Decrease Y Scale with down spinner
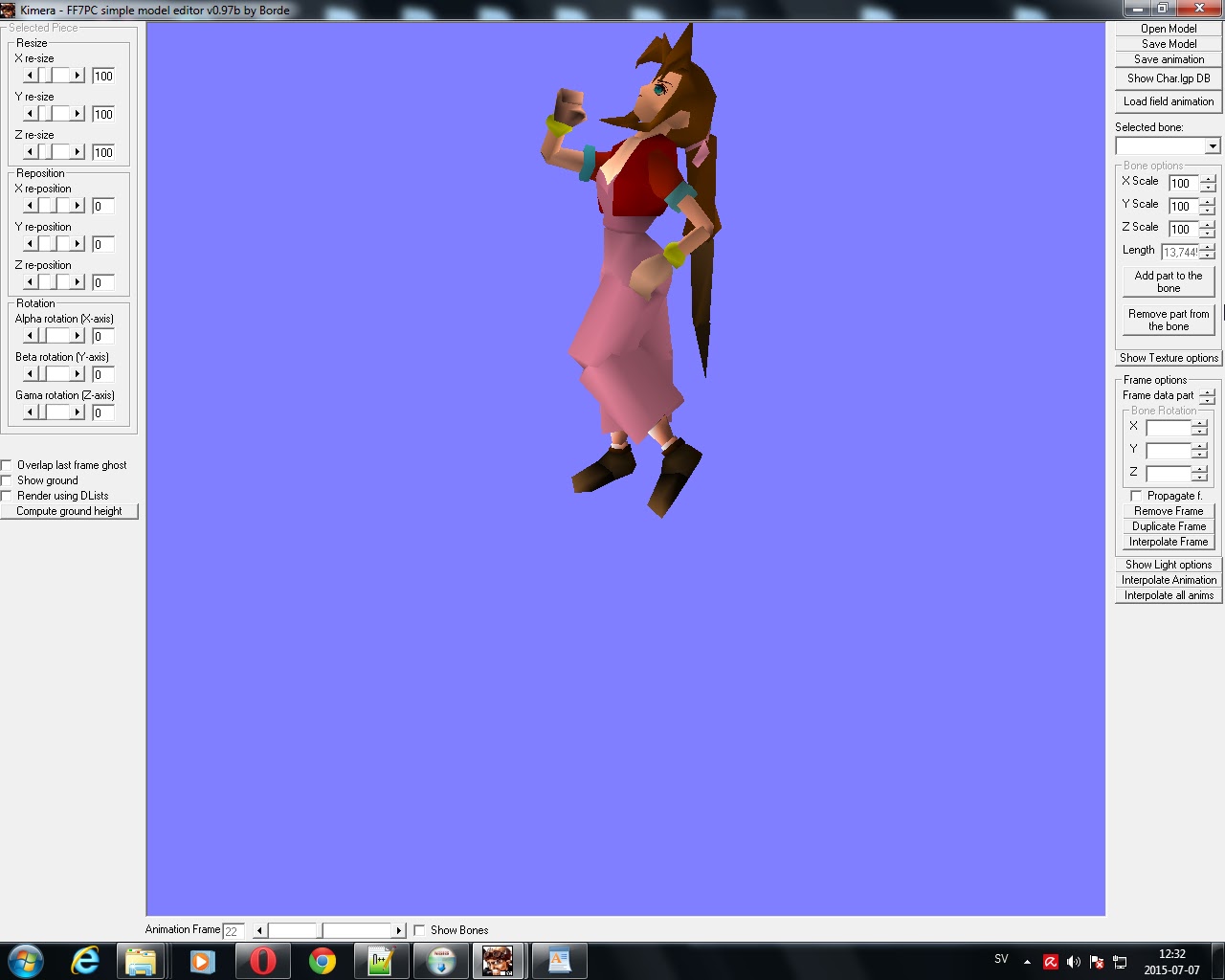 (1208, 210)
